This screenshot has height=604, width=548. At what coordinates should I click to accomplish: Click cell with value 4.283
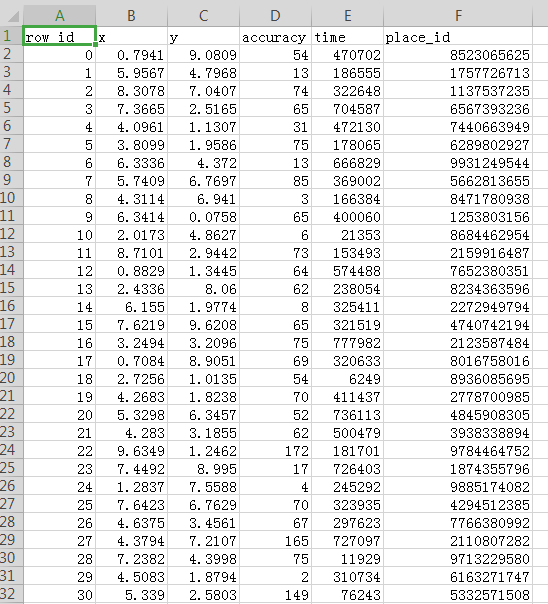coord(131,433)
